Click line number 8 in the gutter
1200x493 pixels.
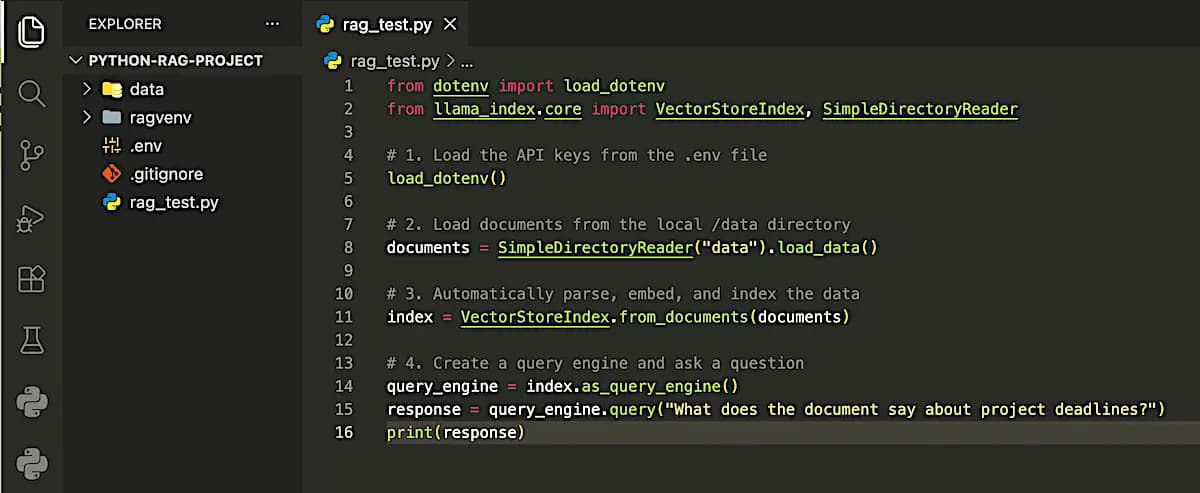348,247
